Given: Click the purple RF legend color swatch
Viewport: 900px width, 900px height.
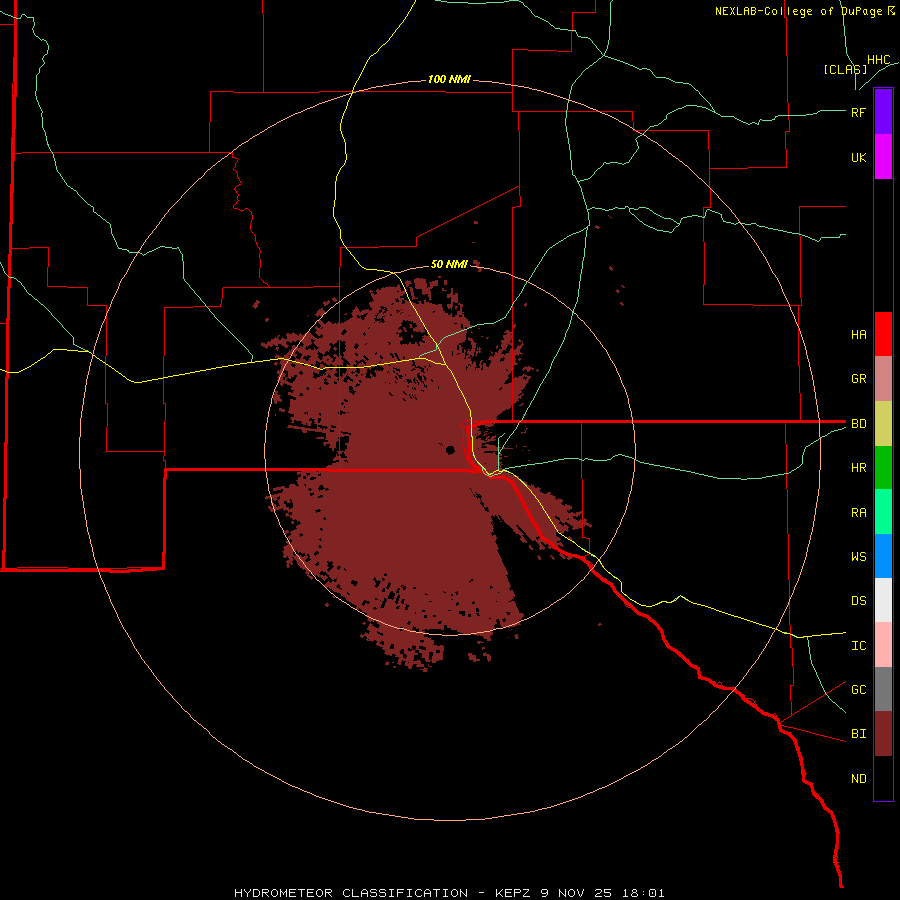Looking at the screenshot, I should [883, 112].
